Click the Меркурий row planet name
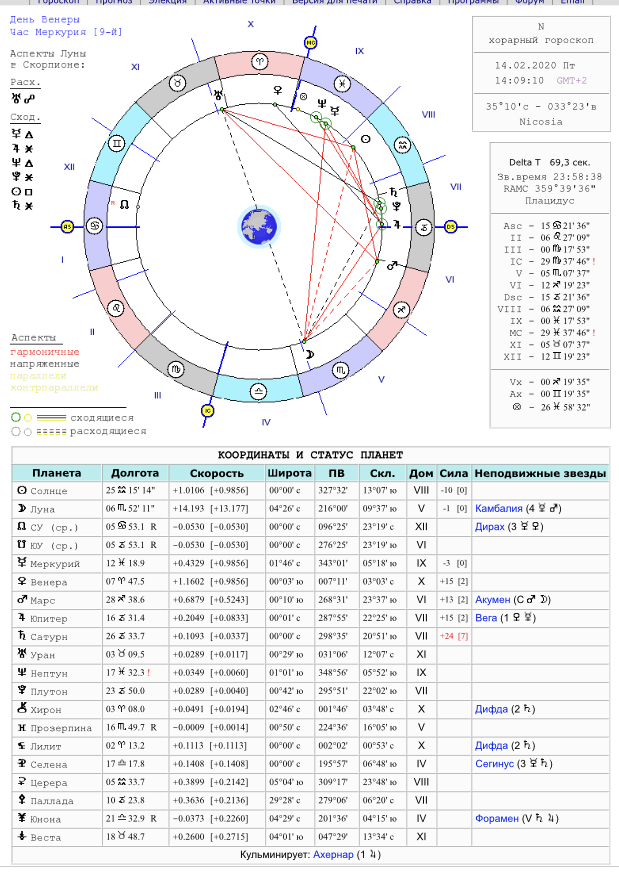This screenshot has height=874, width=619. 55,564
